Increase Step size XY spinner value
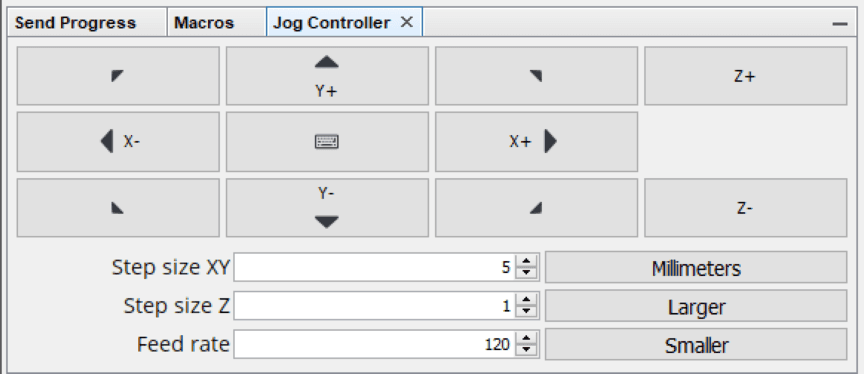864x374 pixels. pos(527,261)
